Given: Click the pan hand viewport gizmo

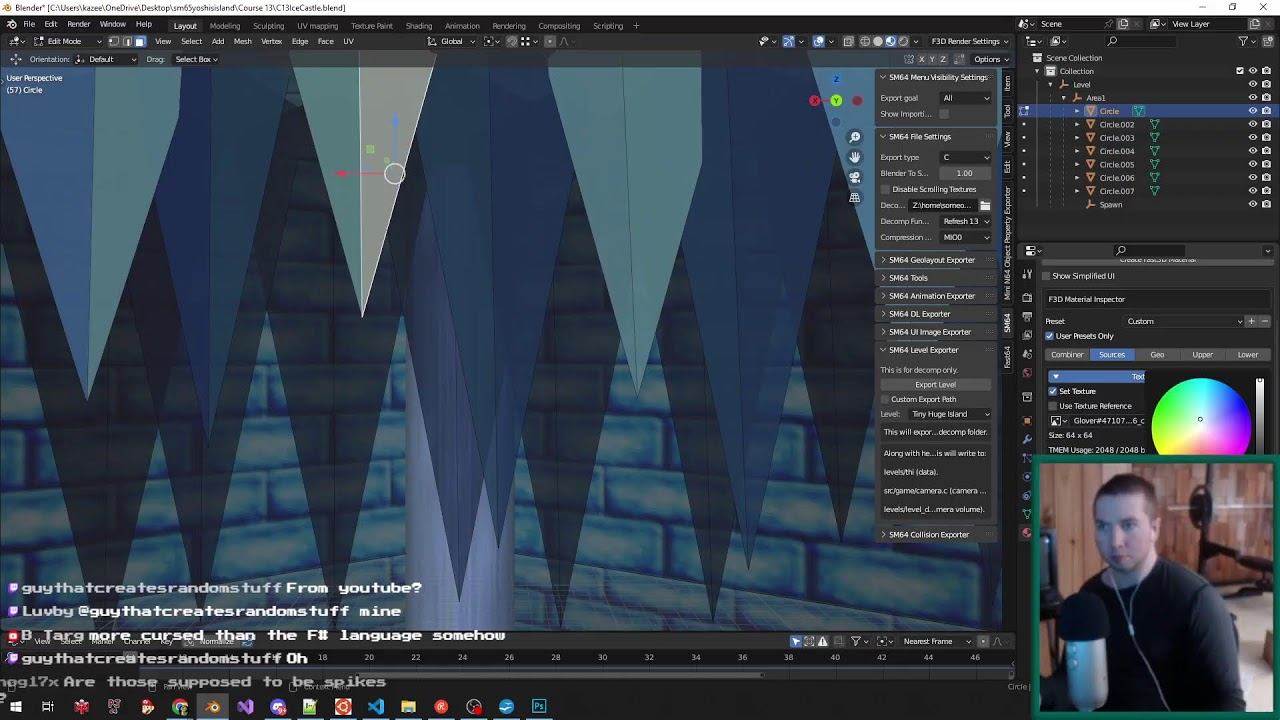Looking at the screenshot, I should click(x=854, y=157).
